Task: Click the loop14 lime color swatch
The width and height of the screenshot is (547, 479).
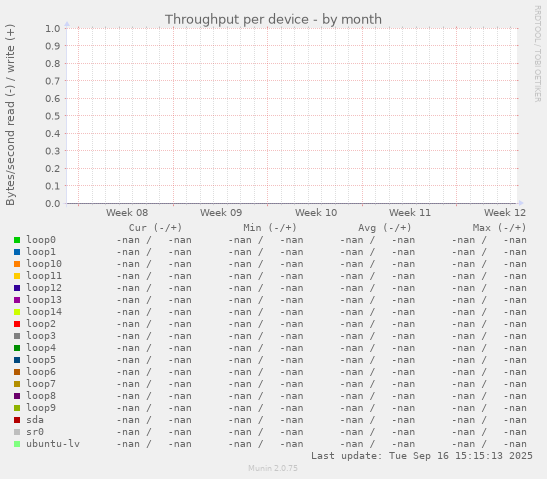Action: tap(17, 312)
